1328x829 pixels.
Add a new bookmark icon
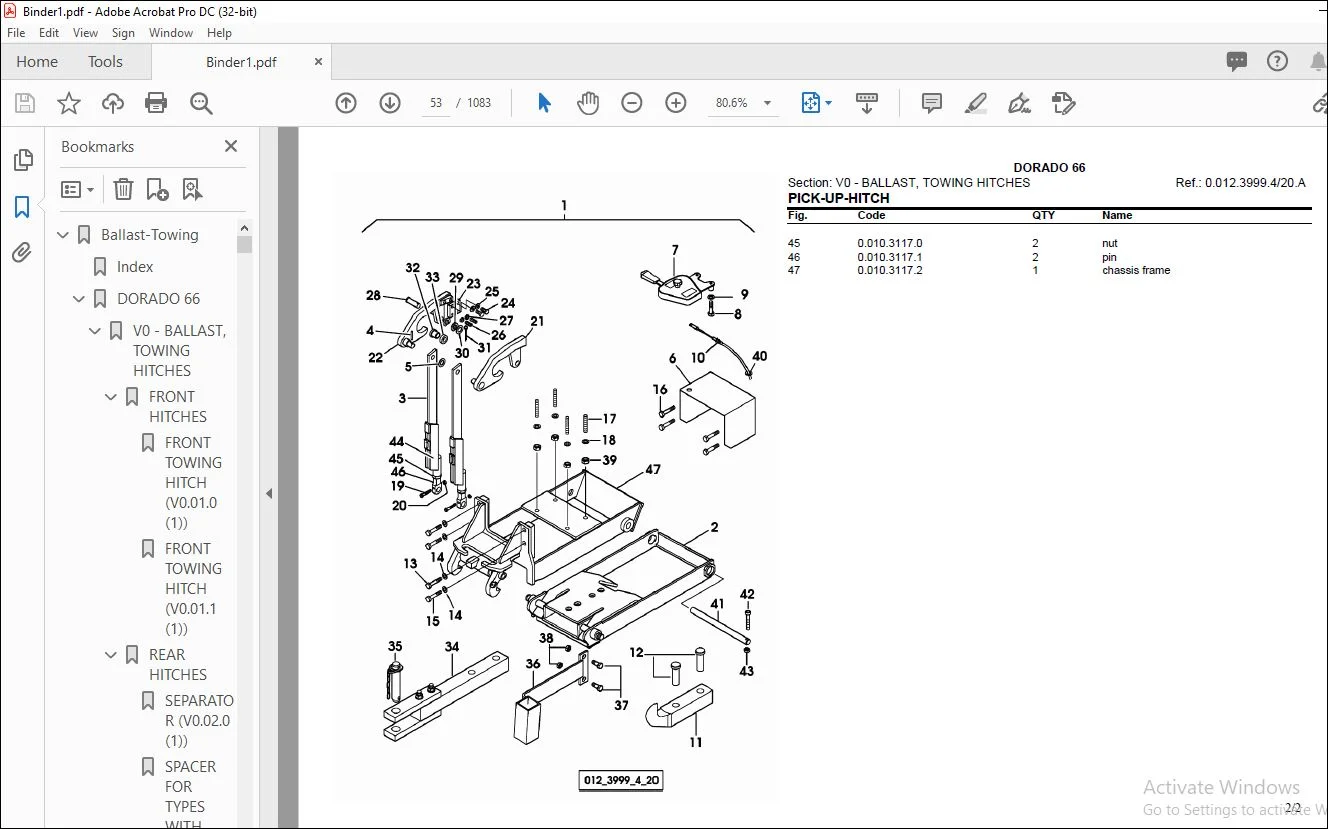pyautogui.click(x=157, y=189)
